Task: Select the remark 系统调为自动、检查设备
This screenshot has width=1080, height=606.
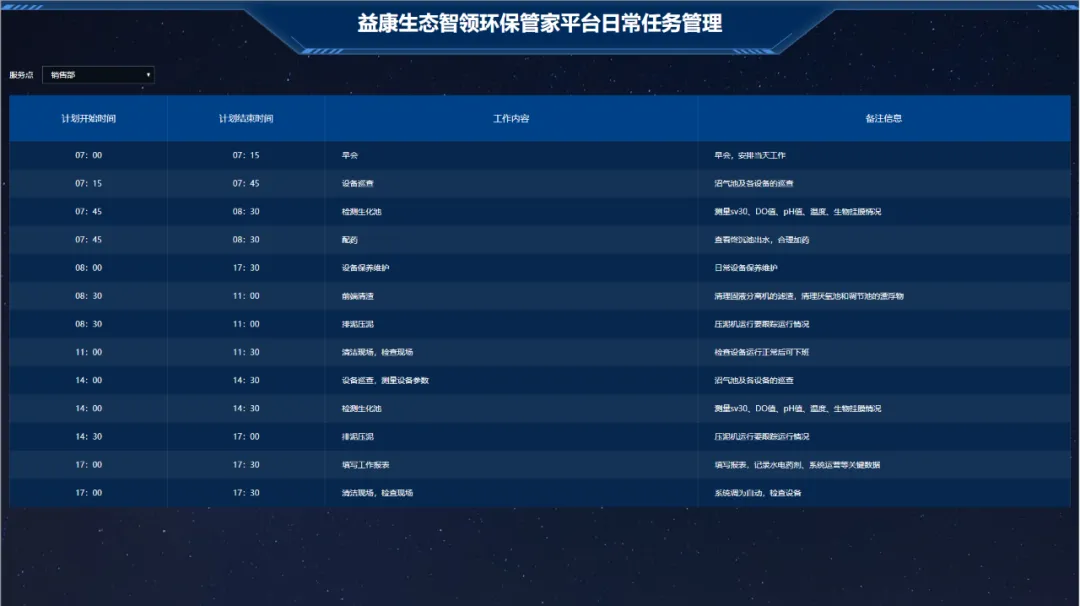Action: click(758, 493)
